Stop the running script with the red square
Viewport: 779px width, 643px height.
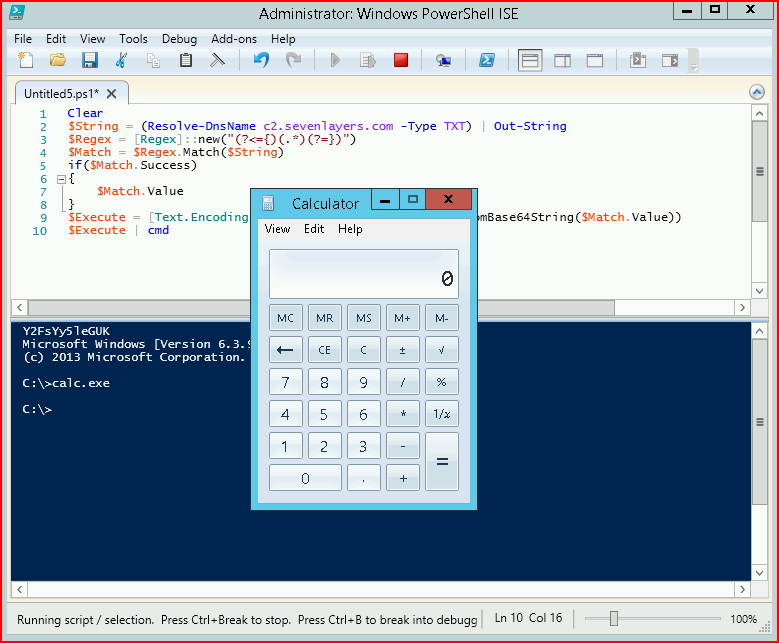pos(401,60)
